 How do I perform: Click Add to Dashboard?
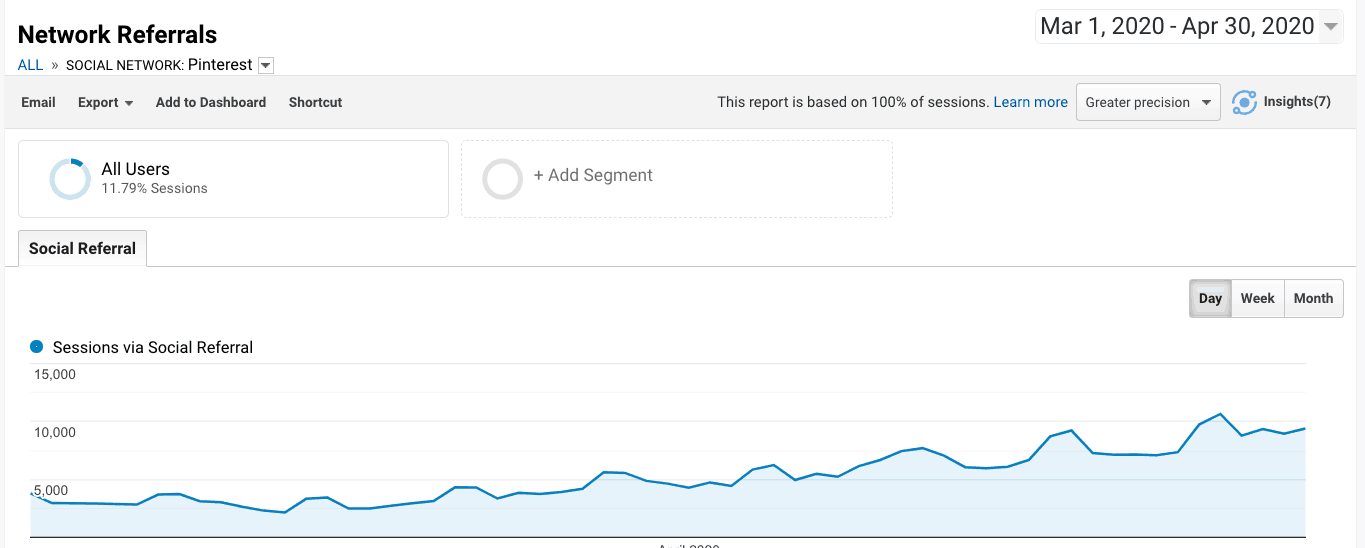pos(211,102)
